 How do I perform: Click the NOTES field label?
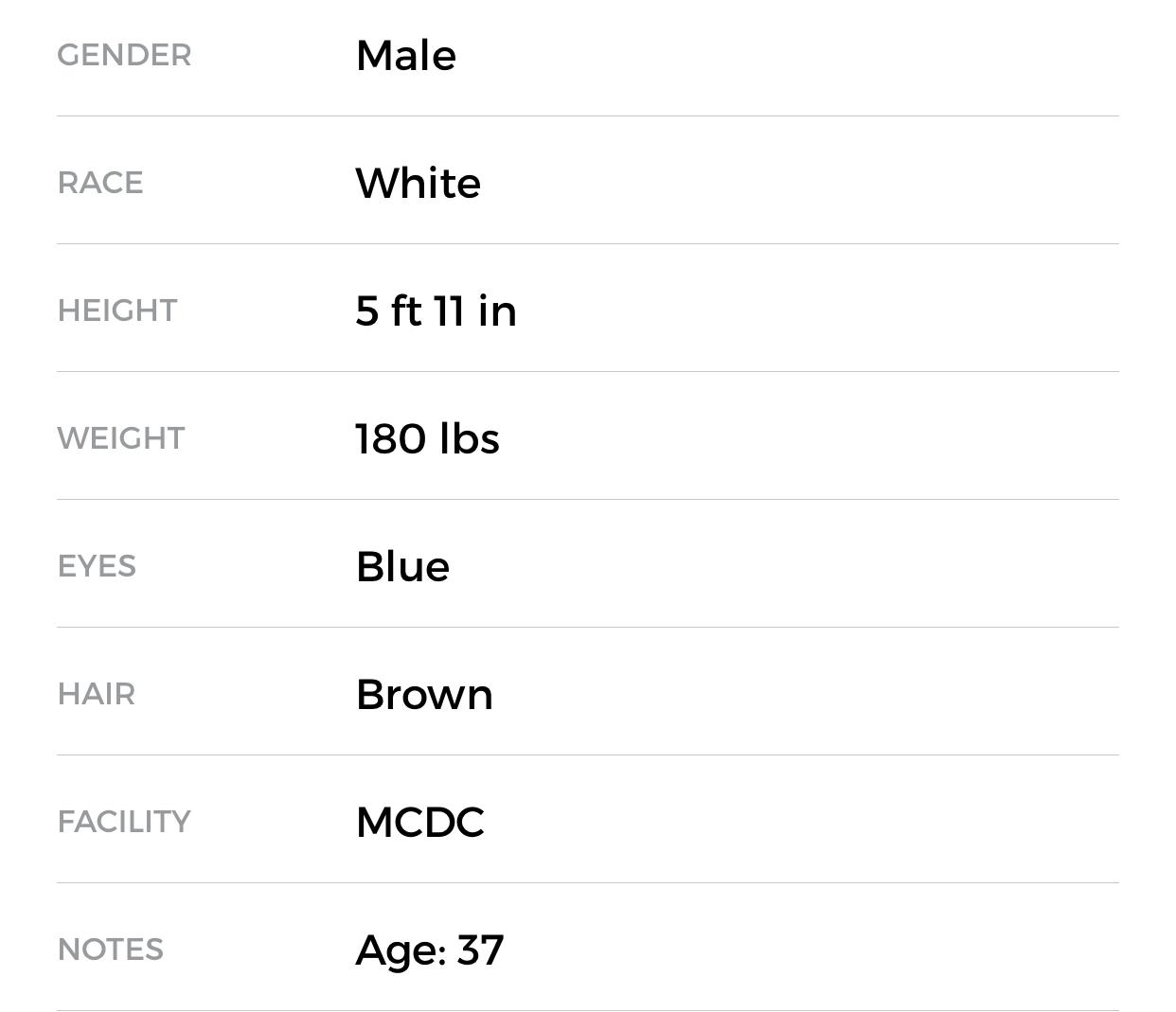click(111, 950)
